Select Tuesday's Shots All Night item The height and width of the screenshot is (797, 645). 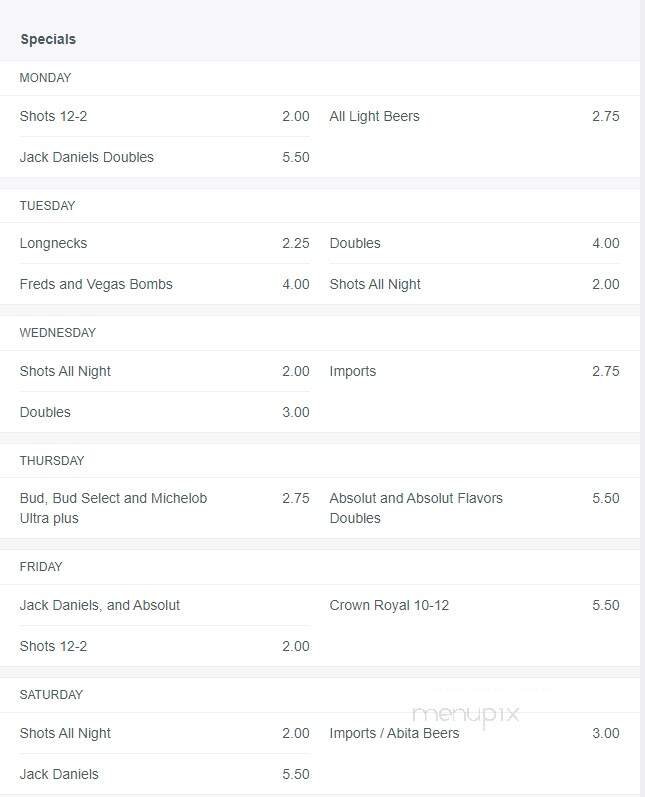tap(375, 284)
